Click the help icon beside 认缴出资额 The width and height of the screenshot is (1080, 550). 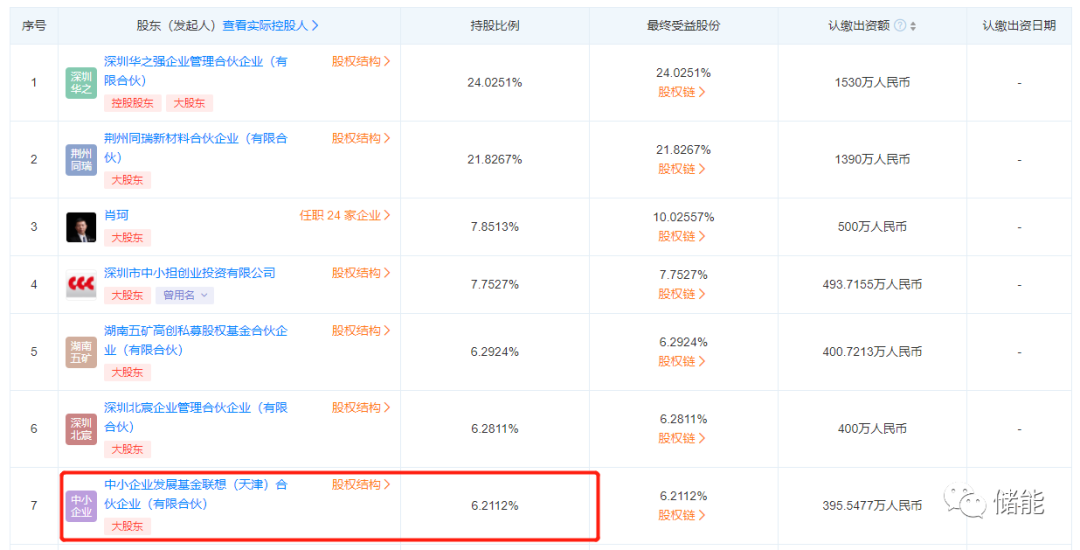tap(899, 26)
